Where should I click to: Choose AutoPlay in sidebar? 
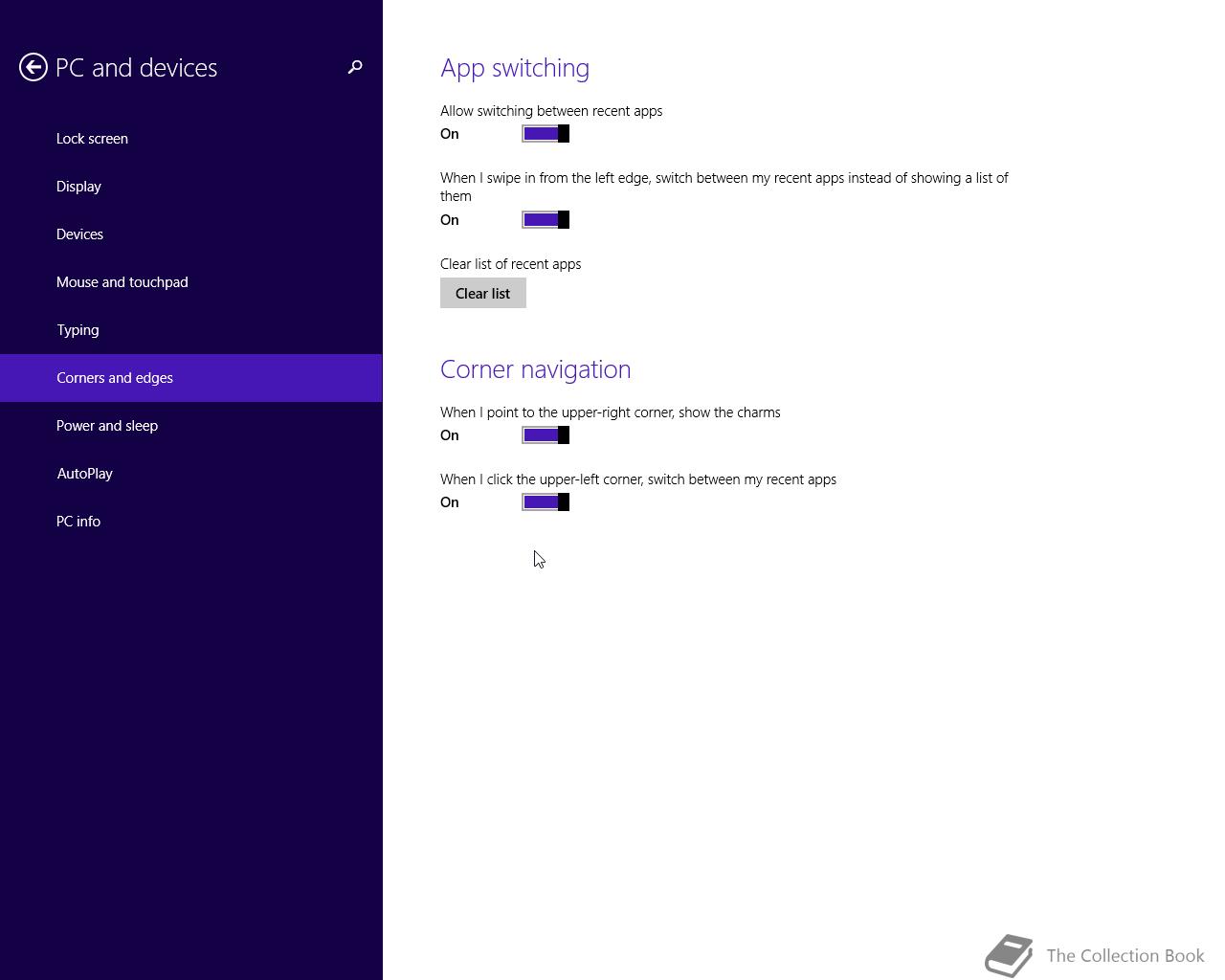[191, 474]
